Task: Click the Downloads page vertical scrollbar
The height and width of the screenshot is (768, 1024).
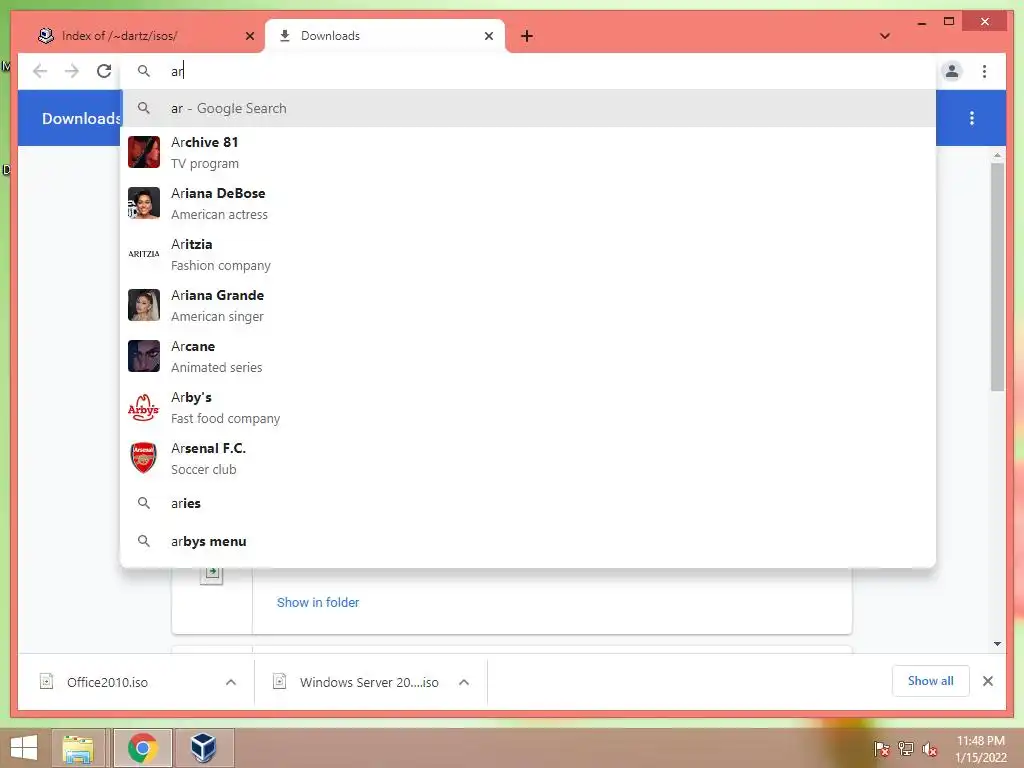Action: tap(997, 277)
